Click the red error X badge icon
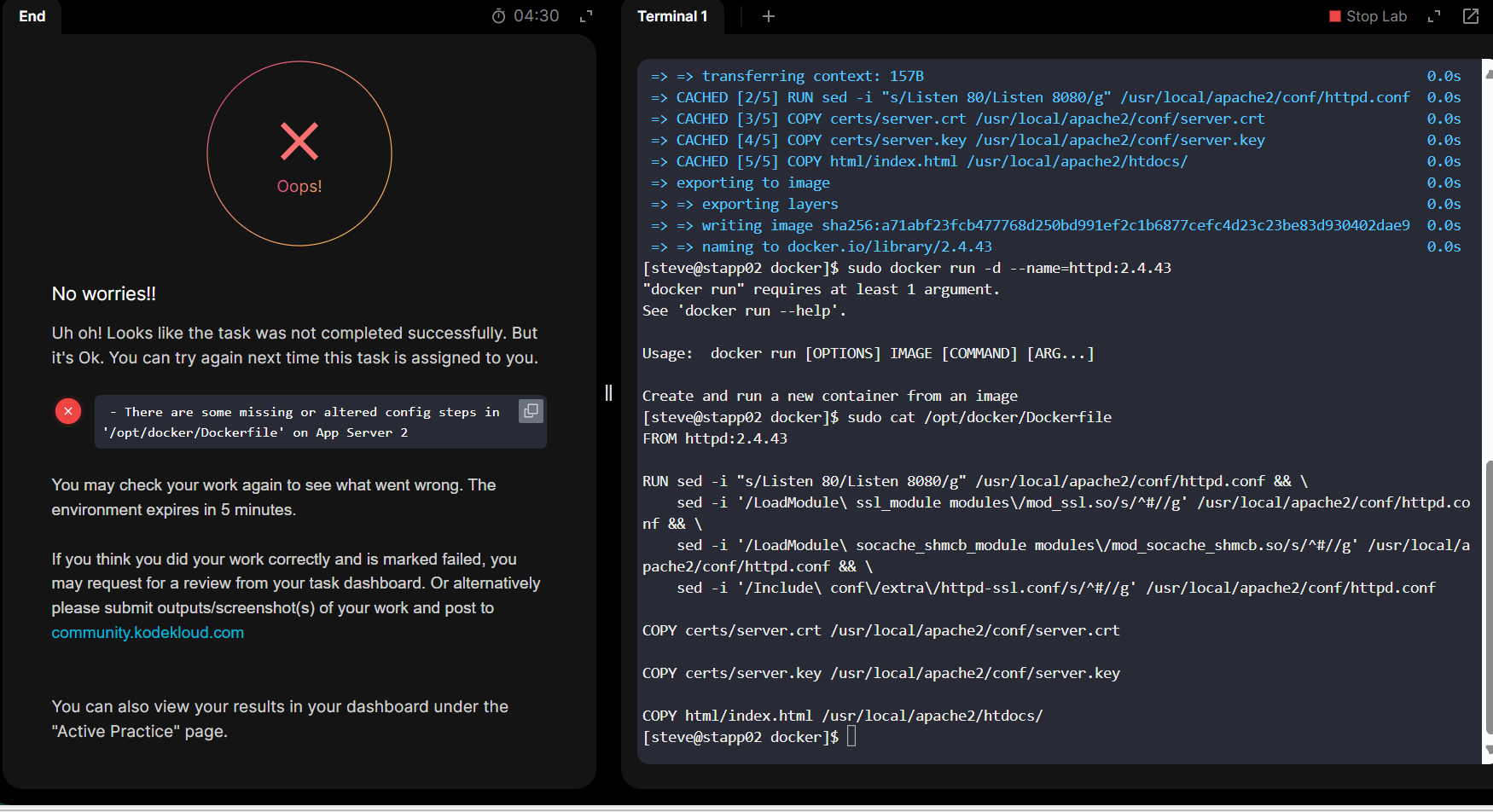This screenshot has width=1493, height=812. click(68, 411)
